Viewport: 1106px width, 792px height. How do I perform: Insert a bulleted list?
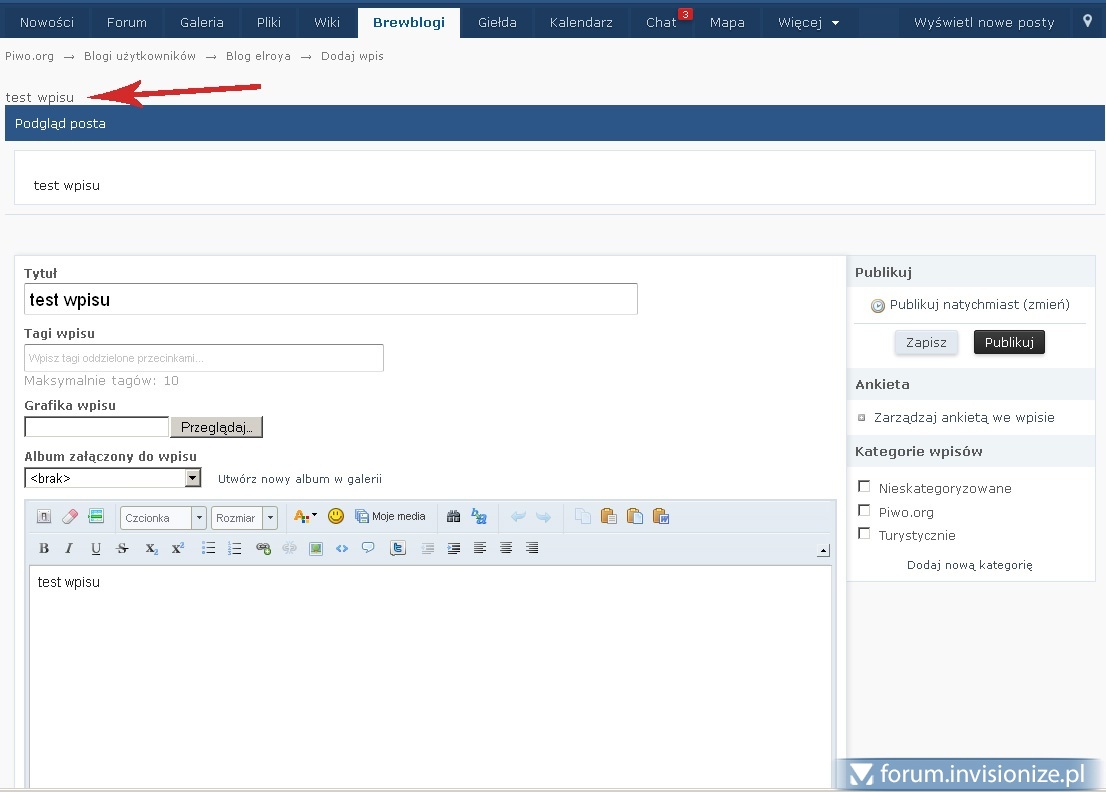click(209, 548)
